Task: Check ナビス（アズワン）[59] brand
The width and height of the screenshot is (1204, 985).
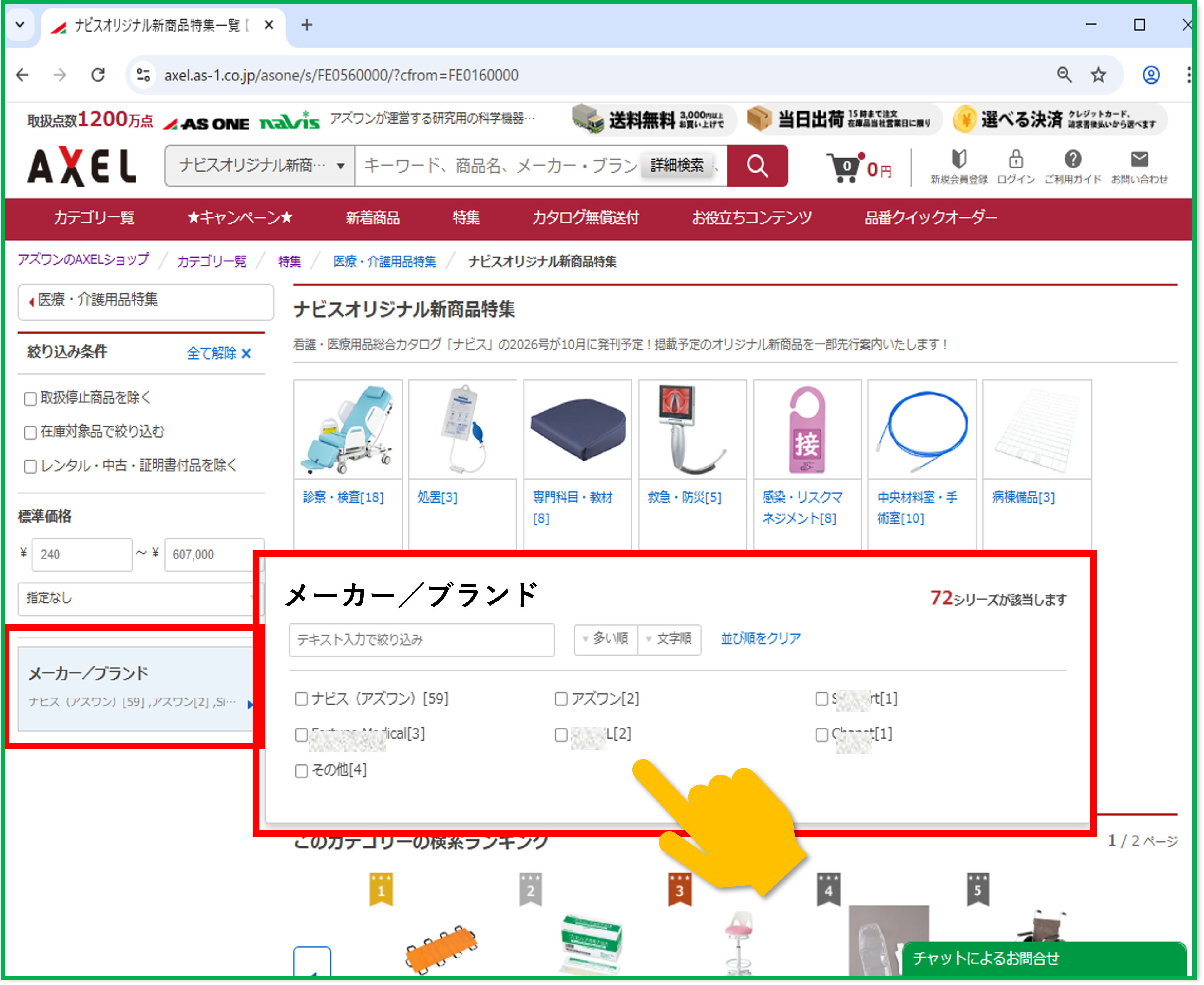Action: coord(302,699)
